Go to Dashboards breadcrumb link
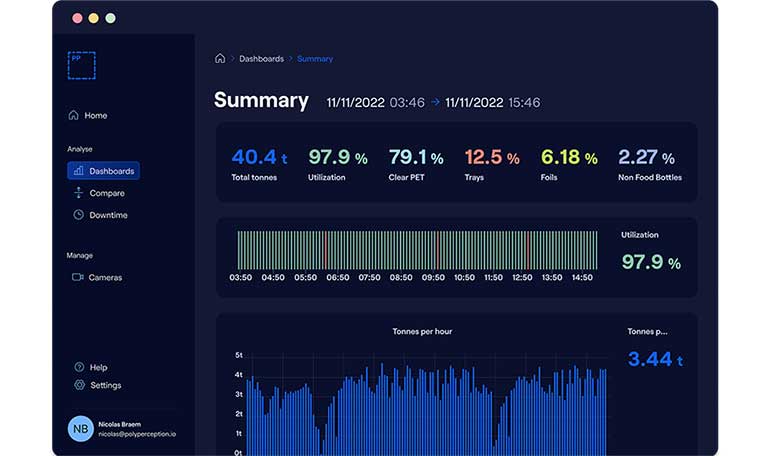Screen dimensions: 770x456 pos(261,59)
